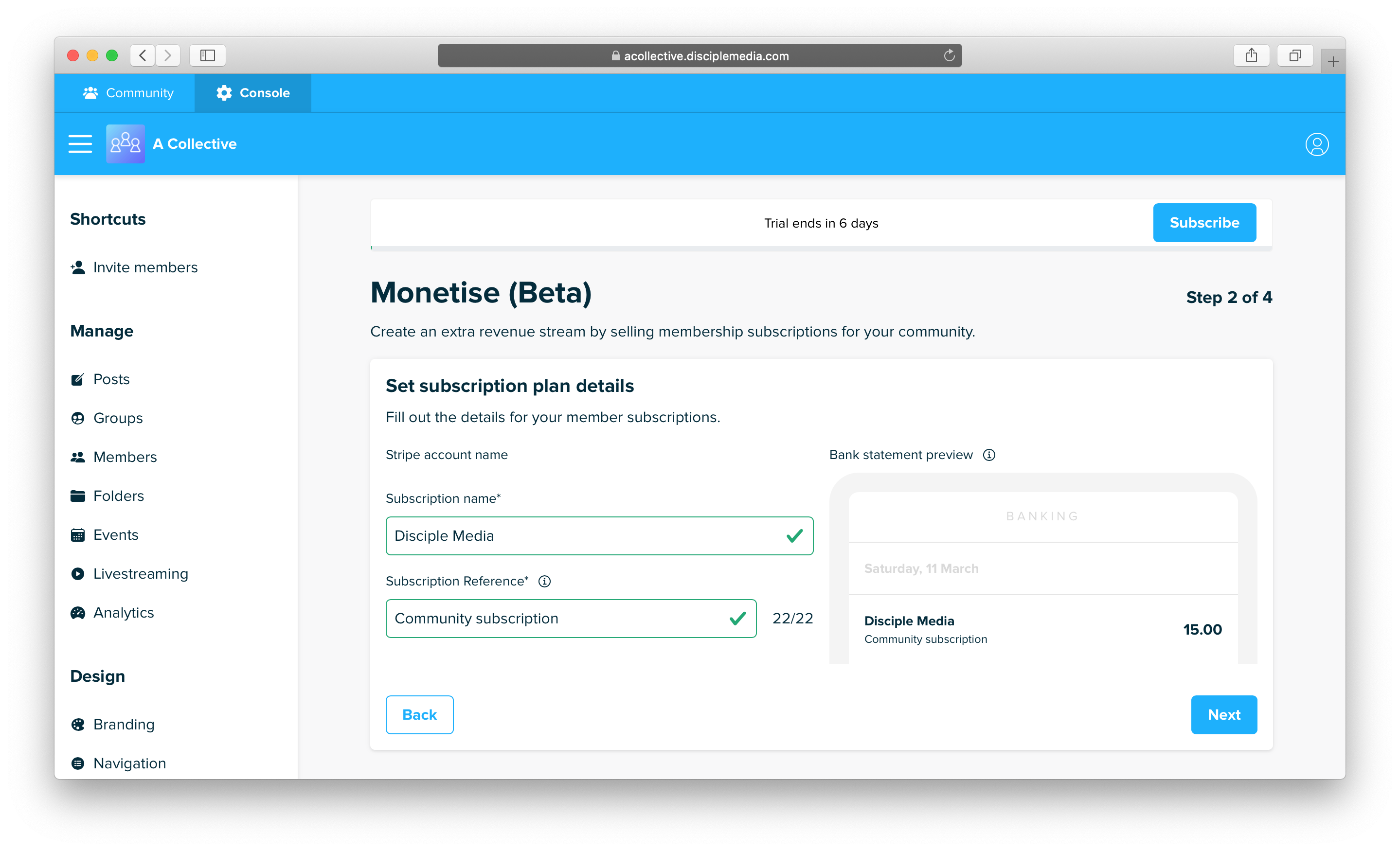Click the Subscription name input field
The height and width of the screenshot is (851, 1400).
(599, 536)
